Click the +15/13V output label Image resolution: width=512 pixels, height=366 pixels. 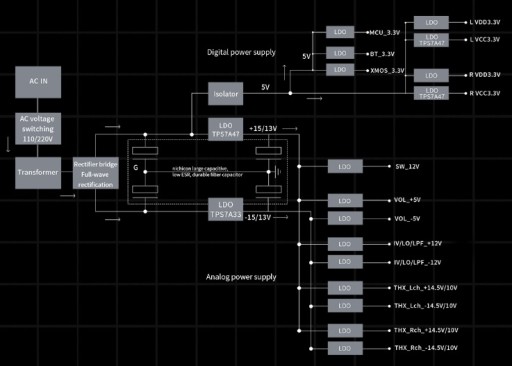[x=263, y=129]
